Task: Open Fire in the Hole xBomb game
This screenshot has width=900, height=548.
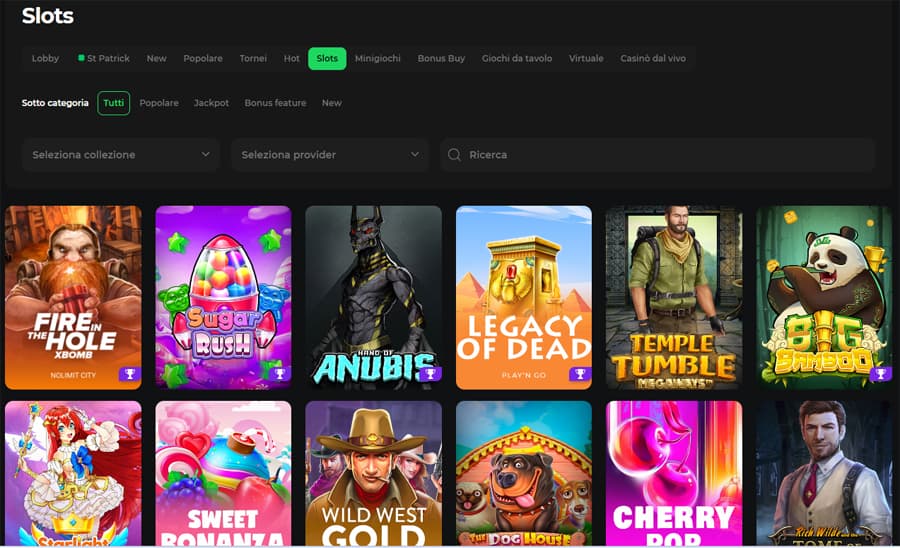Action: [73, 297]
